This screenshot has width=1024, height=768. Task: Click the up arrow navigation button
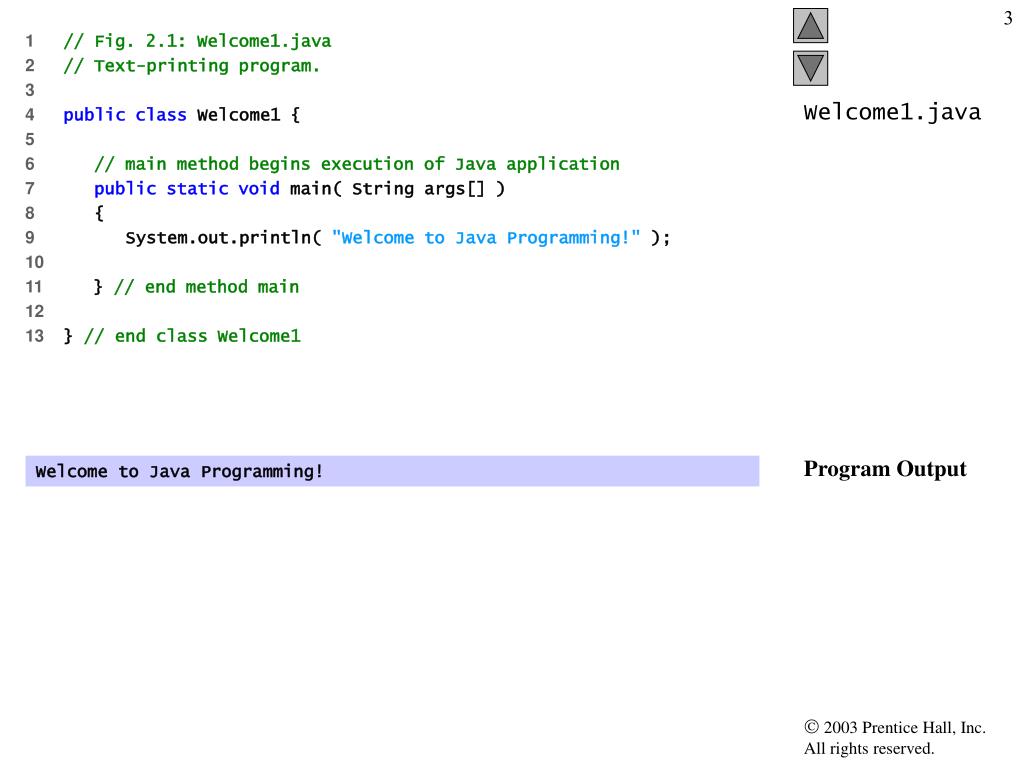[x=810, y=25]
